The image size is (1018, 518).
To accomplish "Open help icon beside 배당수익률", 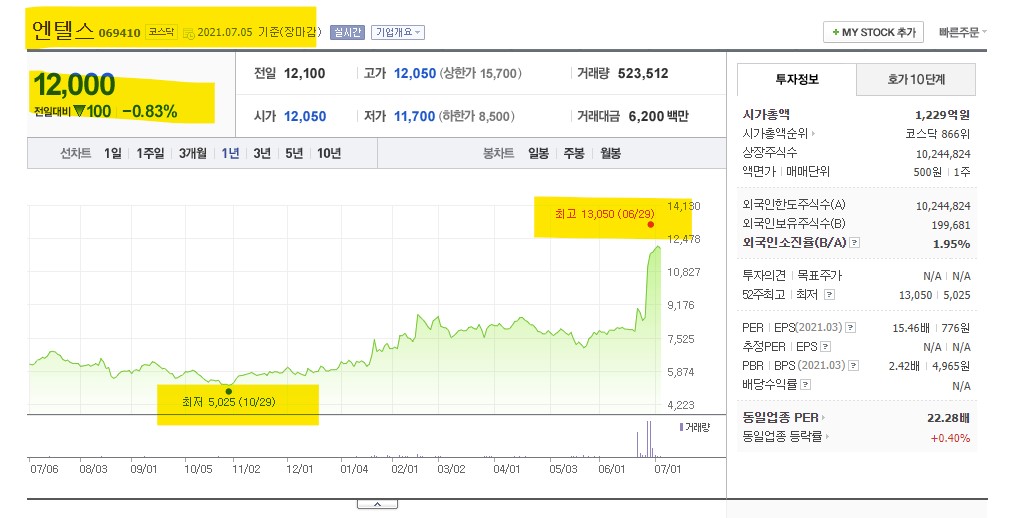I will 805,385.
